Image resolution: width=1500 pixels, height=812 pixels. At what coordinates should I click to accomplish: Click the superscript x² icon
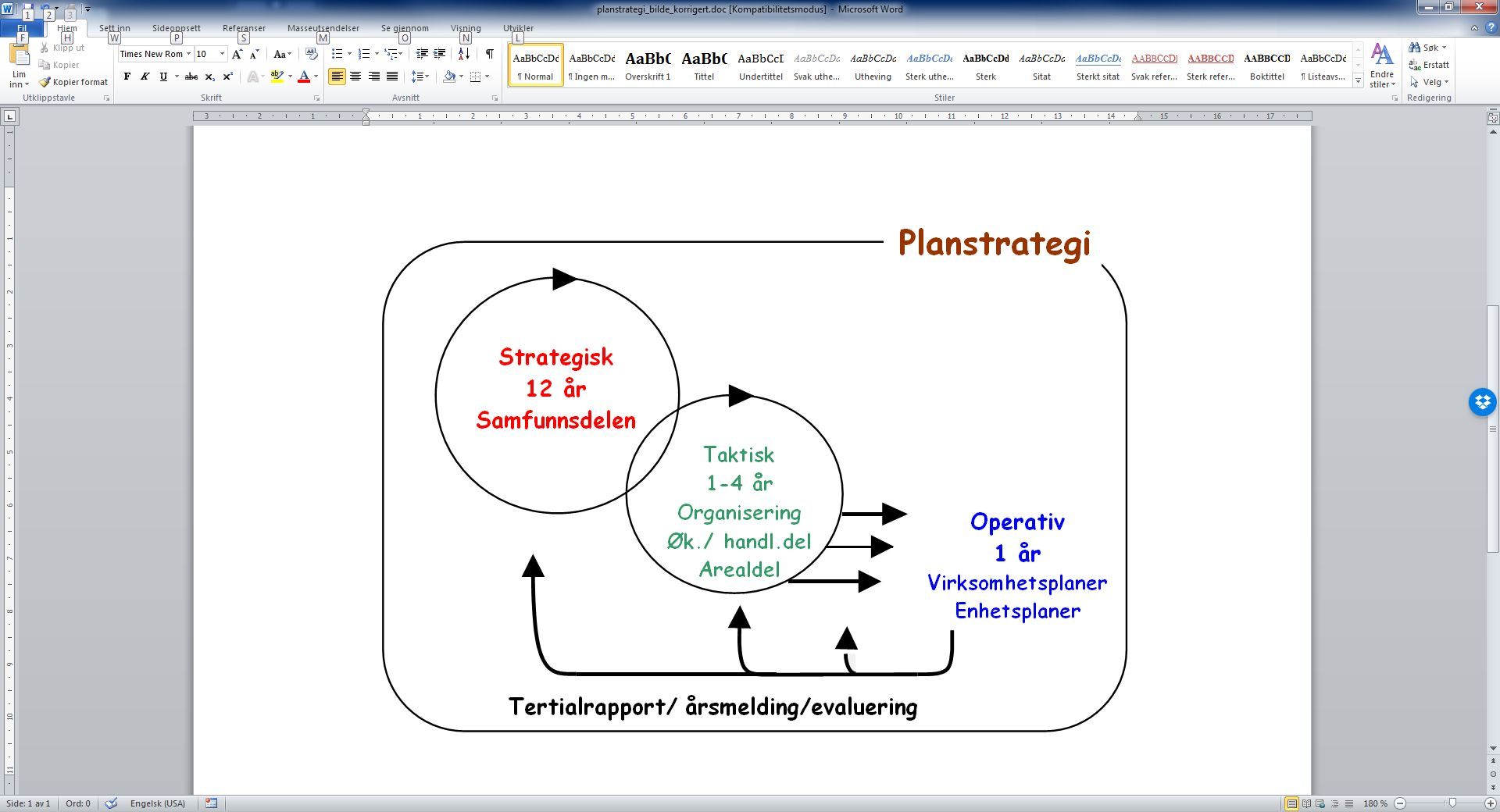click(227, 77)
